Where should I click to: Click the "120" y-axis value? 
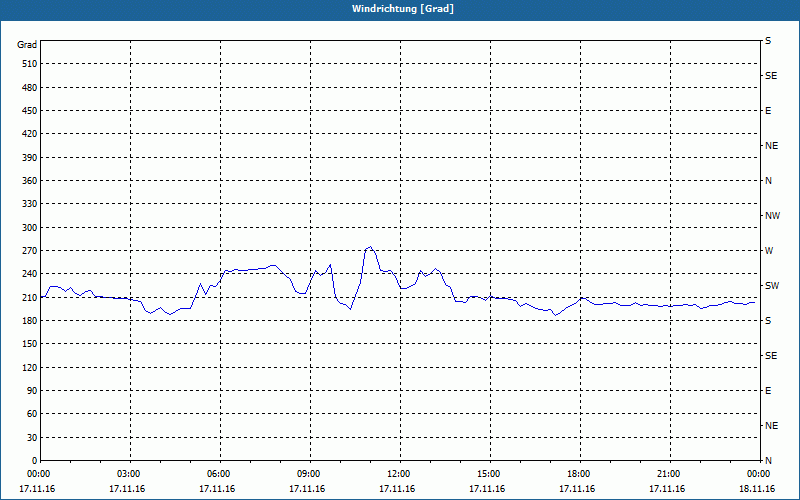(29, 367)
